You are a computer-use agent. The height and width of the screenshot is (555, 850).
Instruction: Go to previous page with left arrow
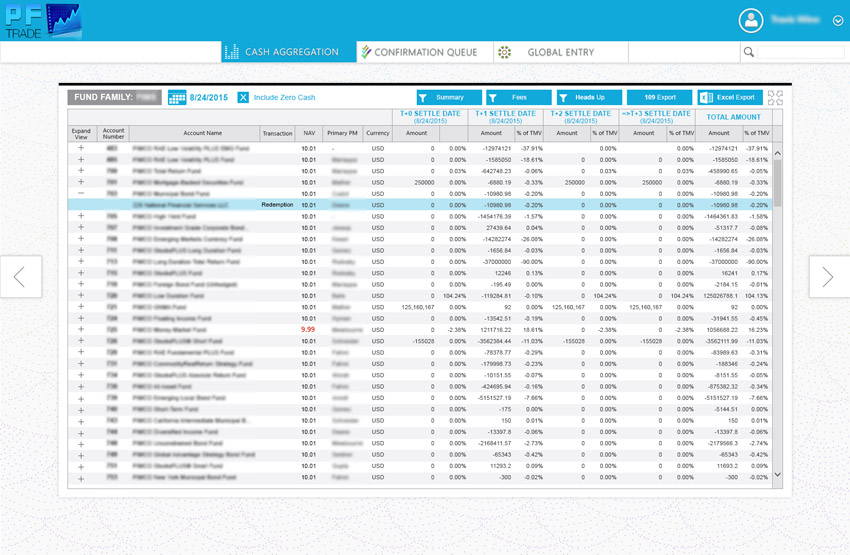click(20, 277)
